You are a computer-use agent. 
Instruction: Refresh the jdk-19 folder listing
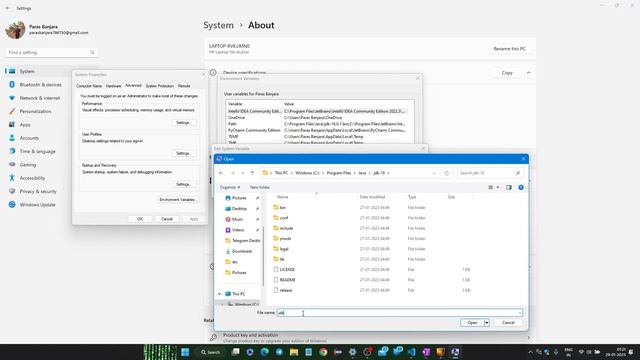point(447,173)
